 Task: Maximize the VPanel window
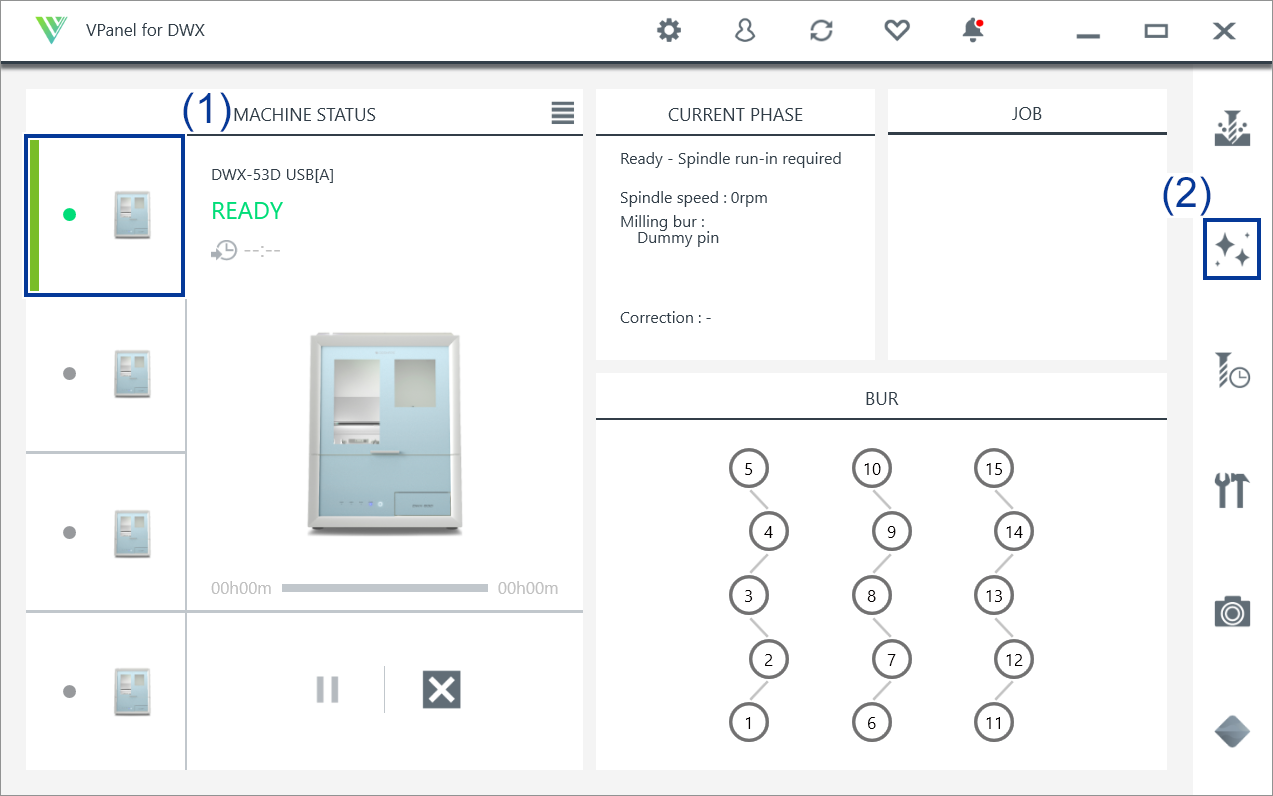tap(1156, 31)
